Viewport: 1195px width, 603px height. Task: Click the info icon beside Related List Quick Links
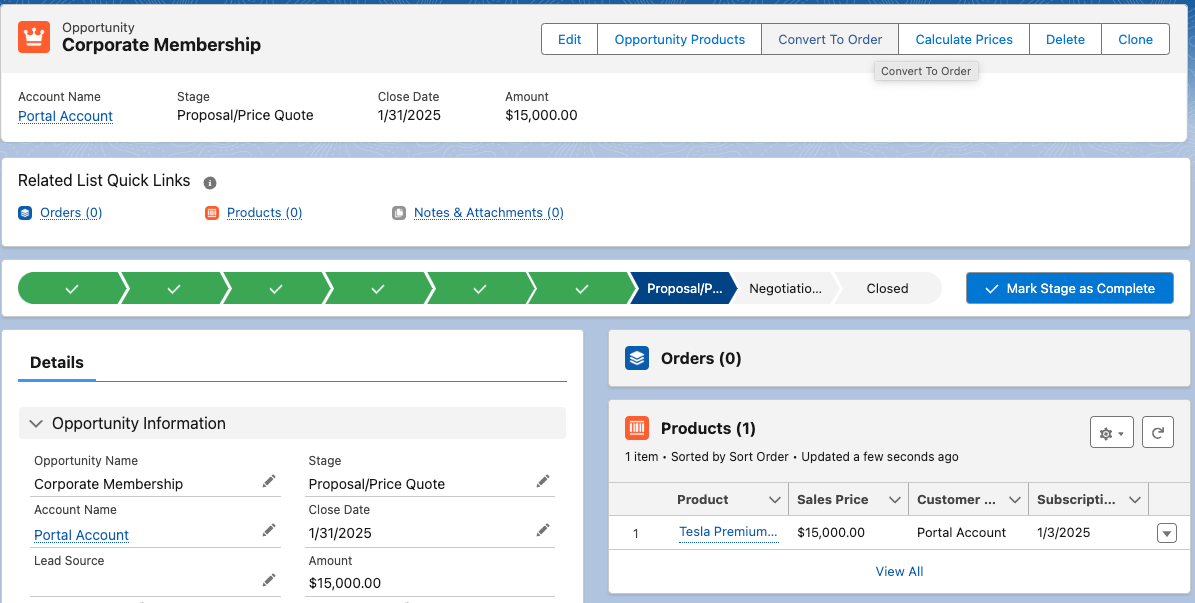[x=210, y=183]
